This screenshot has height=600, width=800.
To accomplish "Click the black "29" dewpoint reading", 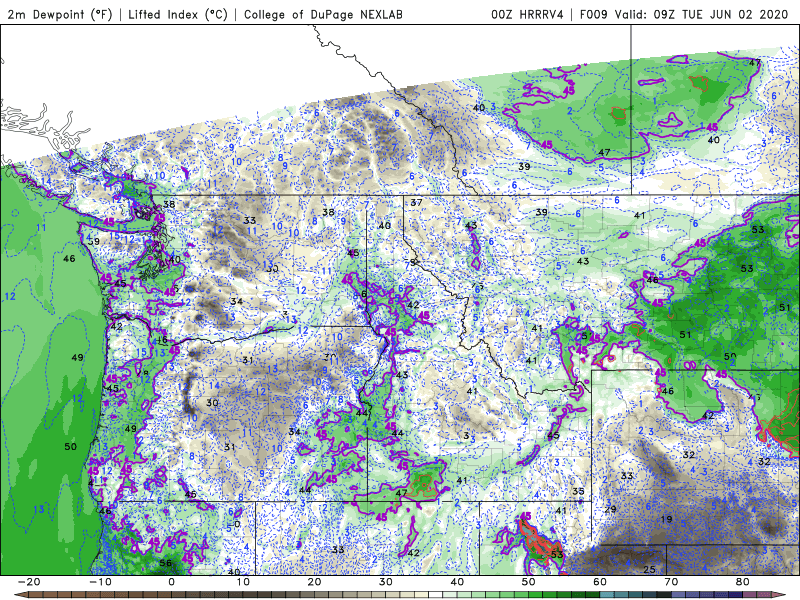I will pos(610,509).
